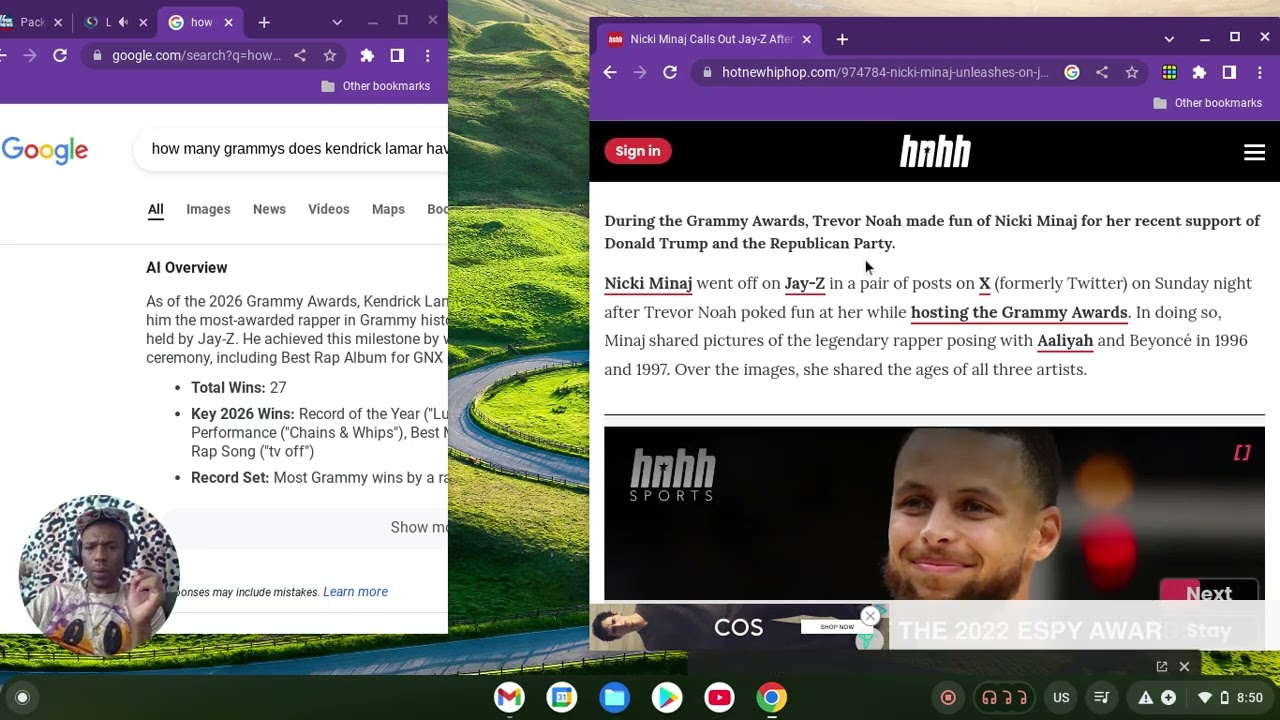Open the media controls playlist icon

pyautogui.click(x=1101, y=697)
